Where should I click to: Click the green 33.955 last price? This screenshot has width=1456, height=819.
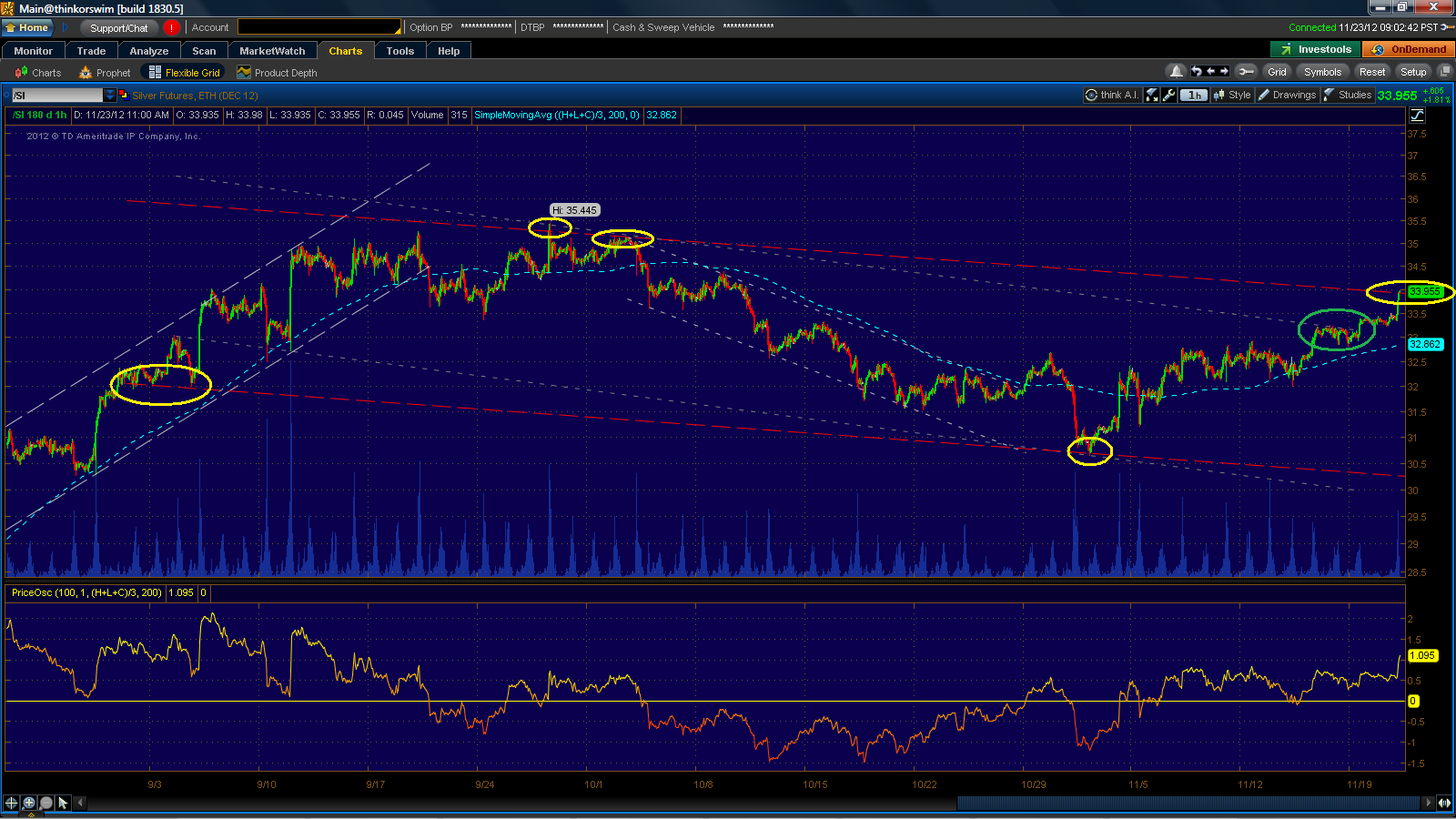pyautogui.click(x=1397, y=96)
